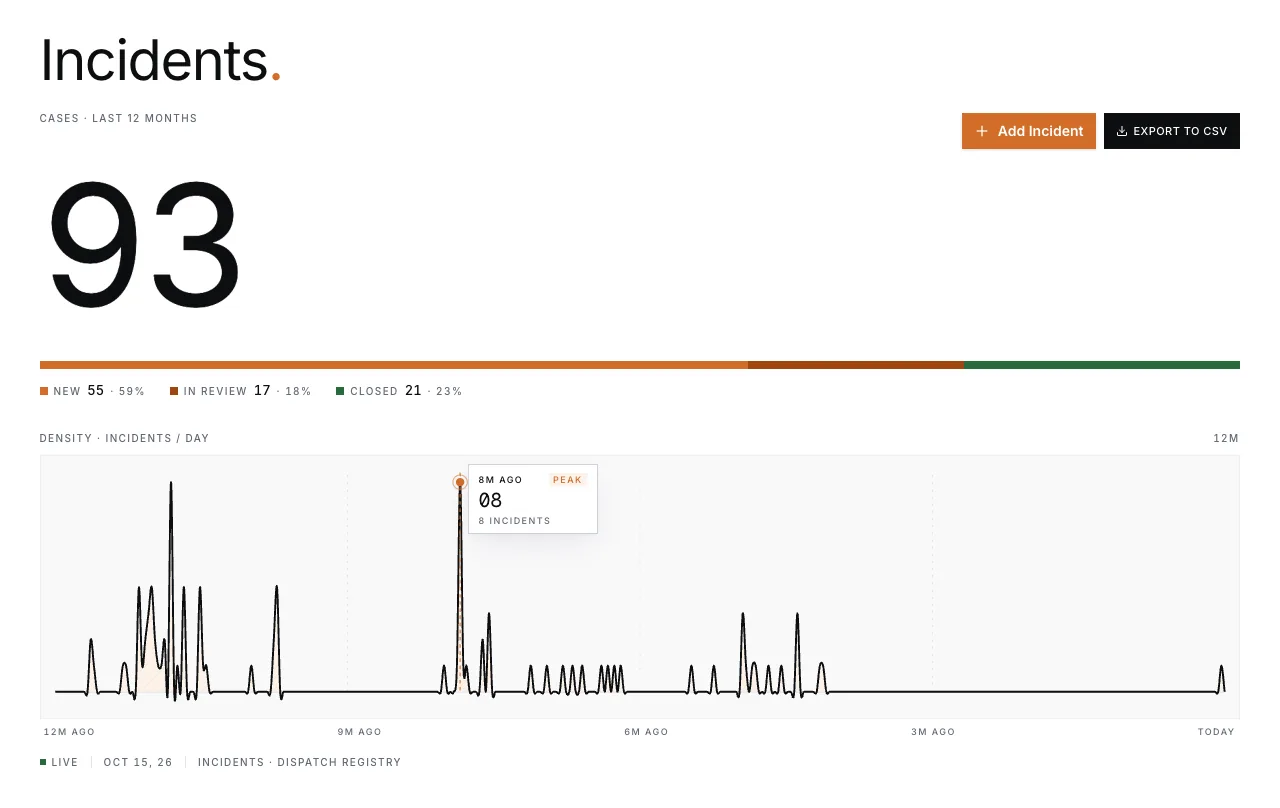
Task: Click the 3M AGO axis label
Action: [933, 732]
